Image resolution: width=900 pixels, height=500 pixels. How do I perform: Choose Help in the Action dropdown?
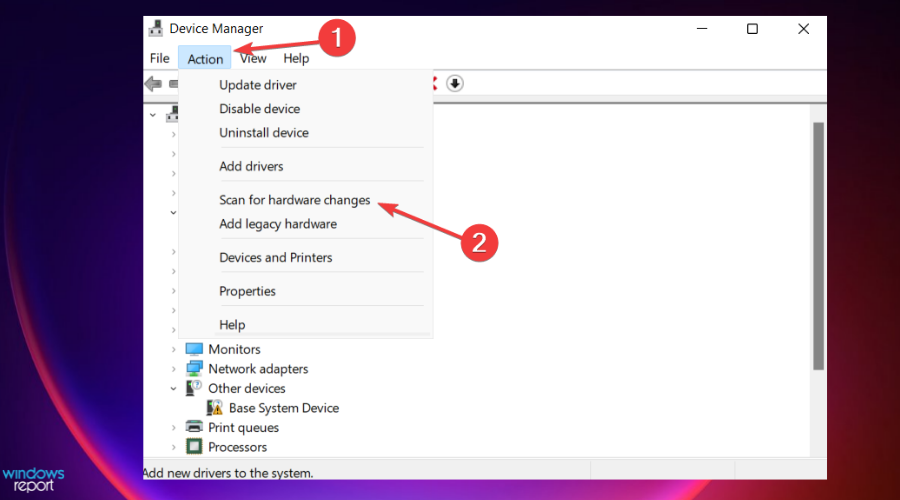232,325
